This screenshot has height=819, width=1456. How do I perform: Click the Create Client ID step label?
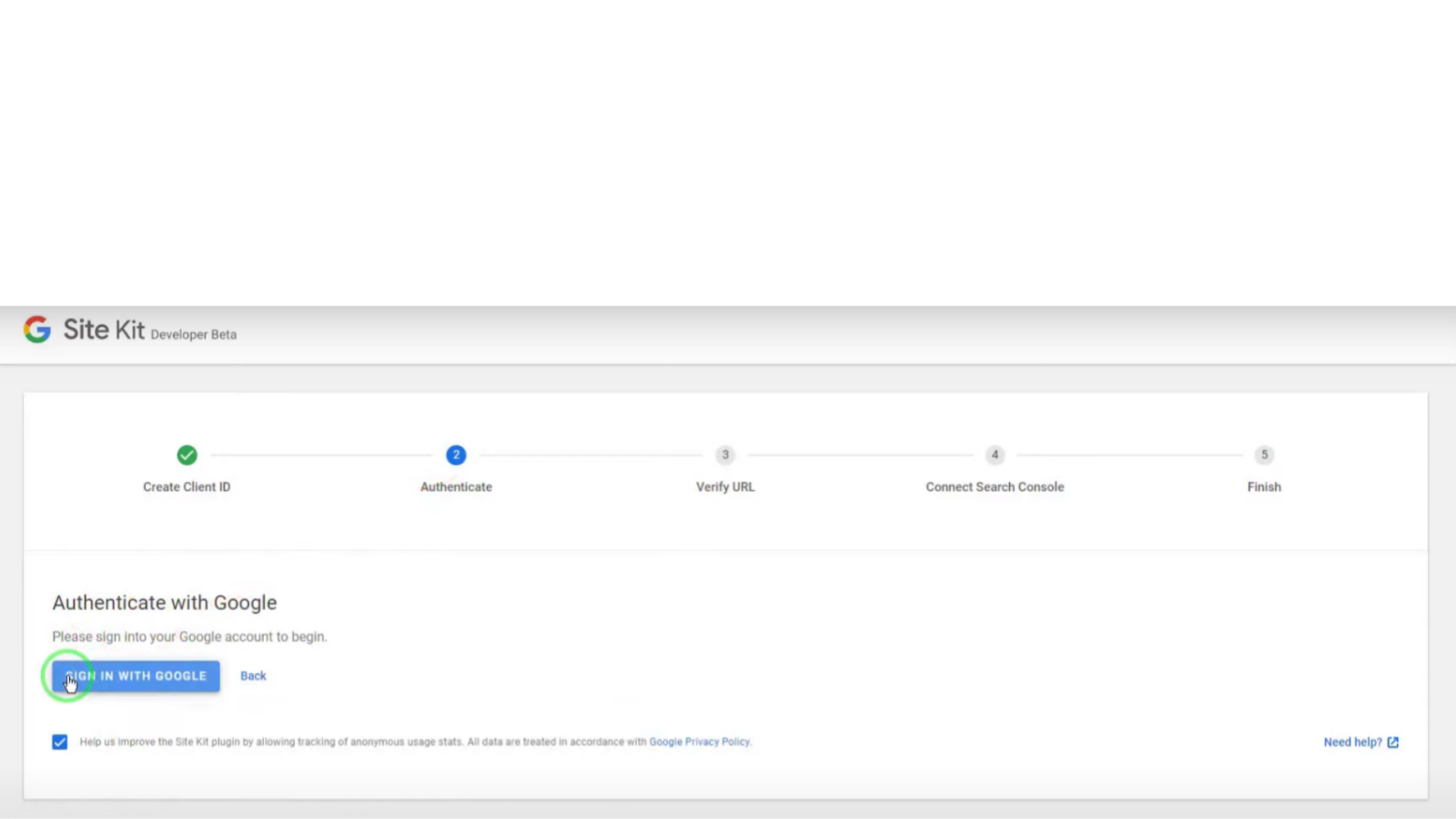click(187, 487)
